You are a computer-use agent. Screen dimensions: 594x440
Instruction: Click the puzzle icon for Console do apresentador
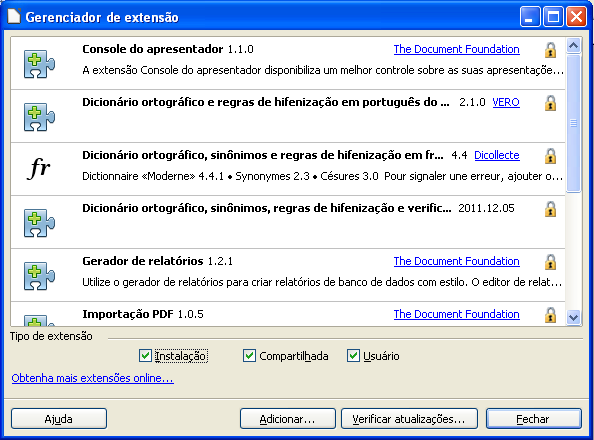tap(39, 64)
